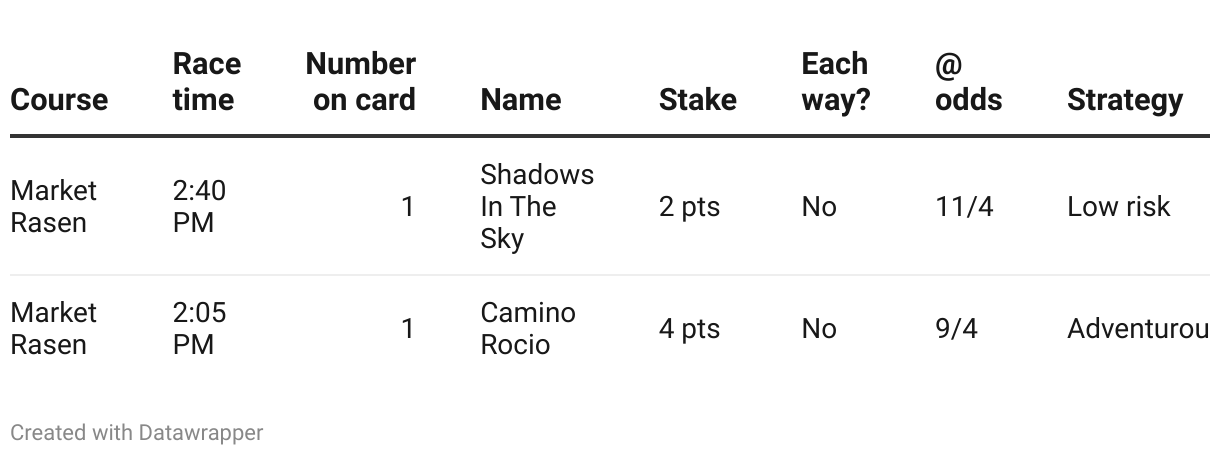
Task: Click Market Rasen in the first row
Action: 54,207
